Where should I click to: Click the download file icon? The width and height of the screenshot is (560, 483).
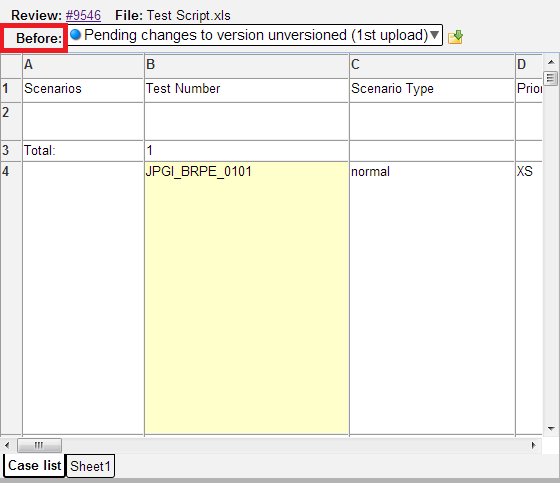pos(455,37)
